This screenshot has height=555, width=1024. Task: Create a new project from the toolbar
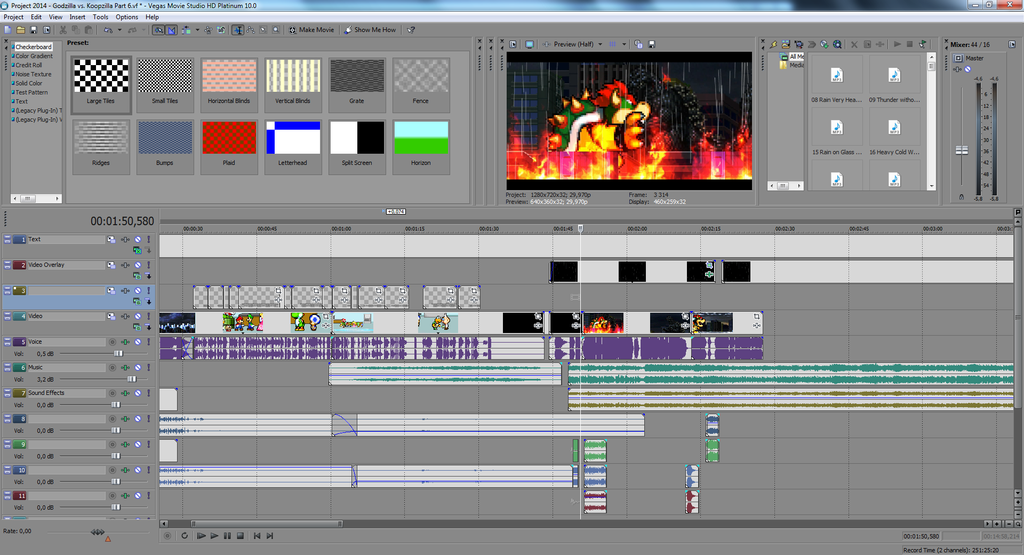[x=7, y=29]
